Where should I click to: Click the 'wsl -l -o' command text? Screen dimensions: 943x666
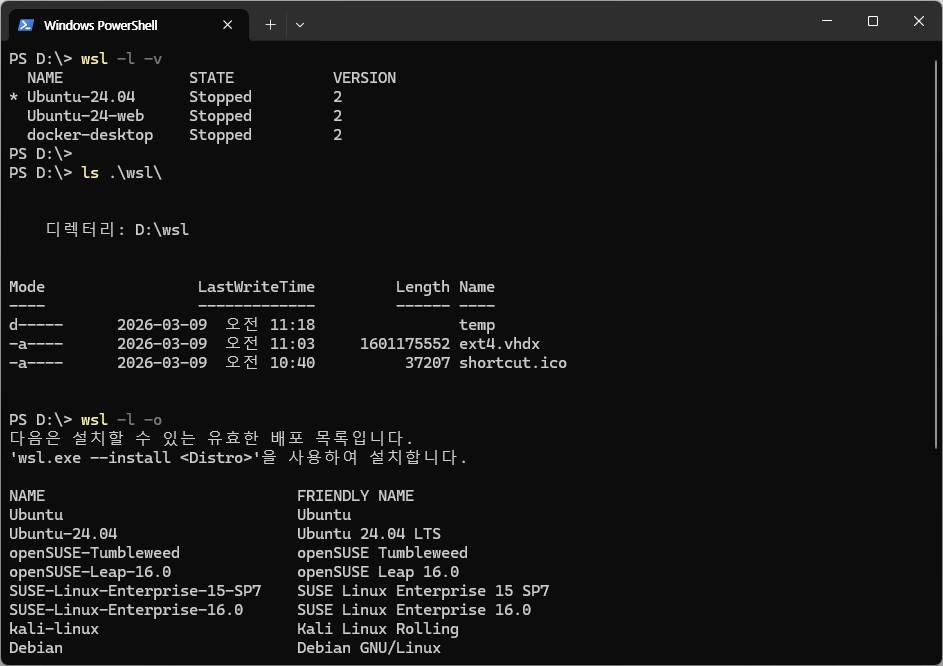(x=121, y=420)
